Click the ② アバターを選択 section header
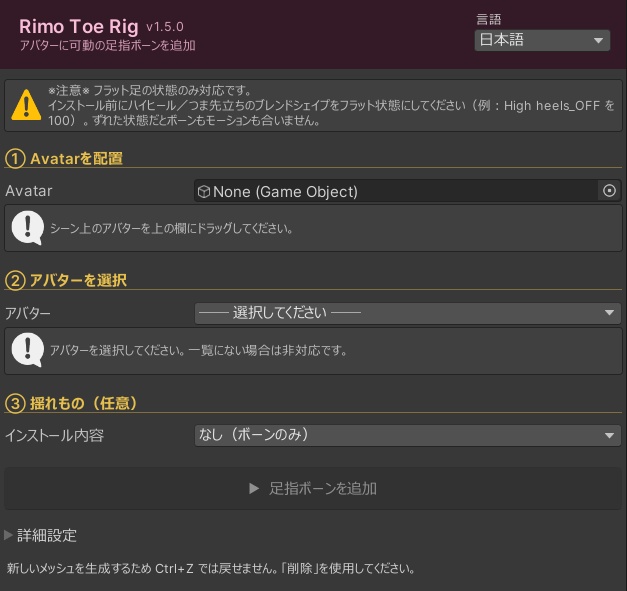Screen dimensions: 627x591 tap(66, 280)
